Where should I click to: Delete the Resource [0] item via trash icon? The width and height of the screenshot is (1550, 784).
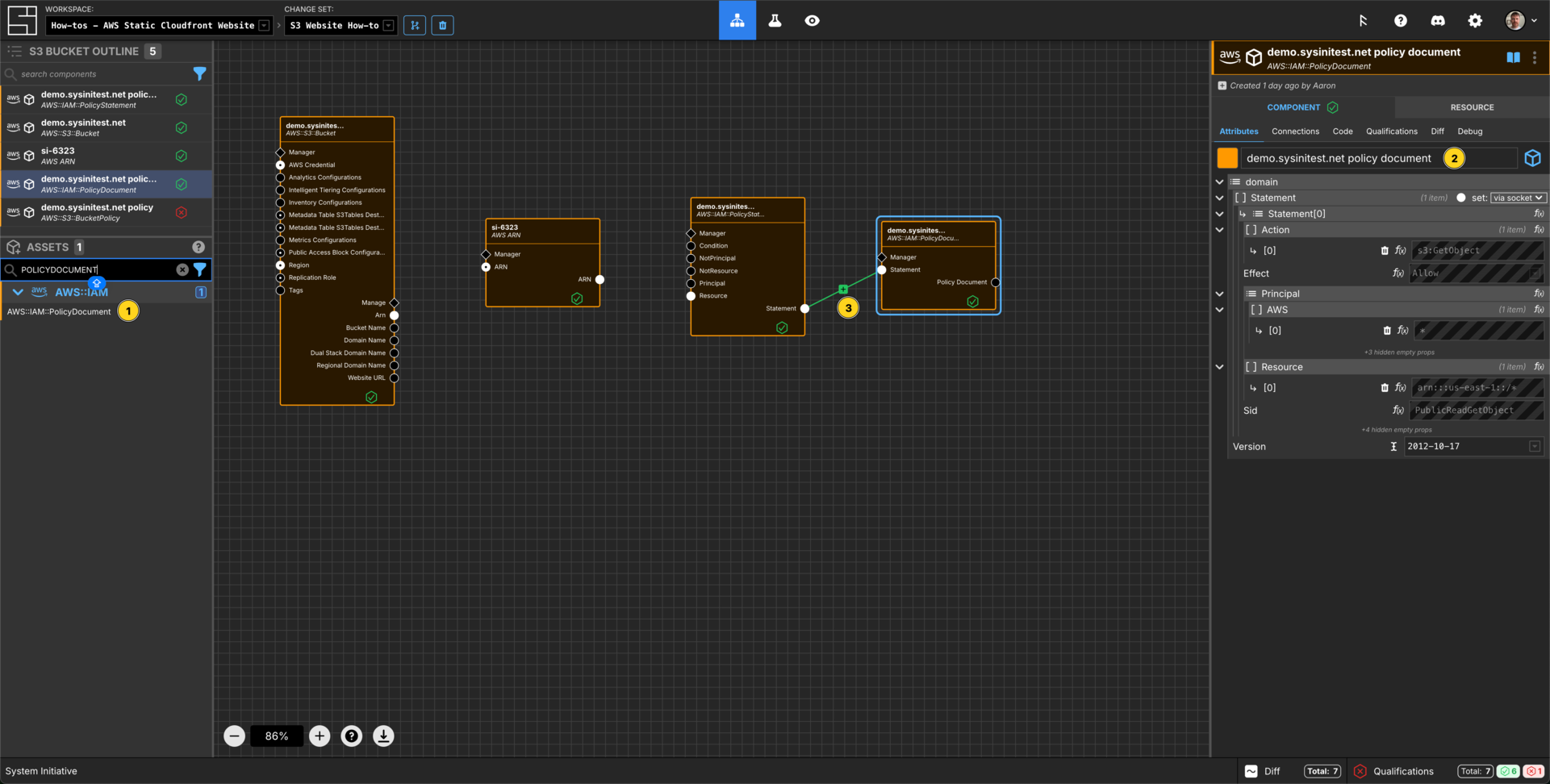pyautogui.click(x=1385, y=388)
